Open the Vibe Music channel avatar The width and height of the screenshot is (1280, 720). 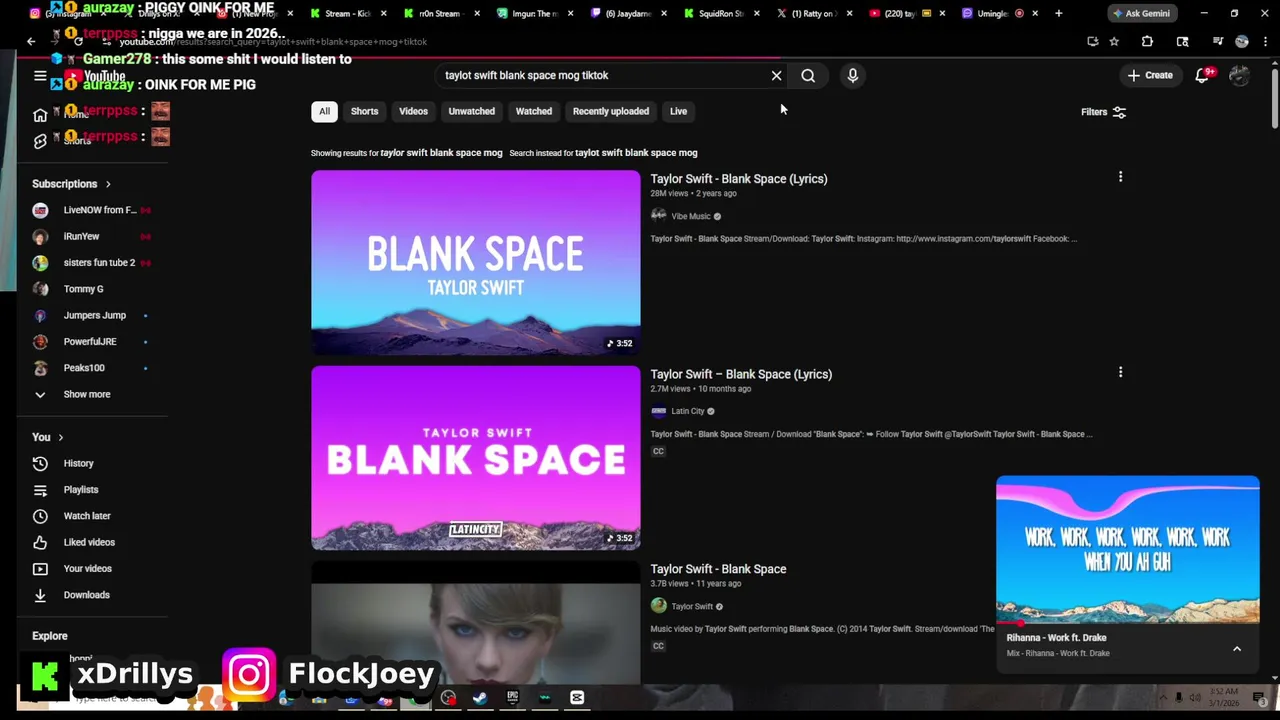658,216
